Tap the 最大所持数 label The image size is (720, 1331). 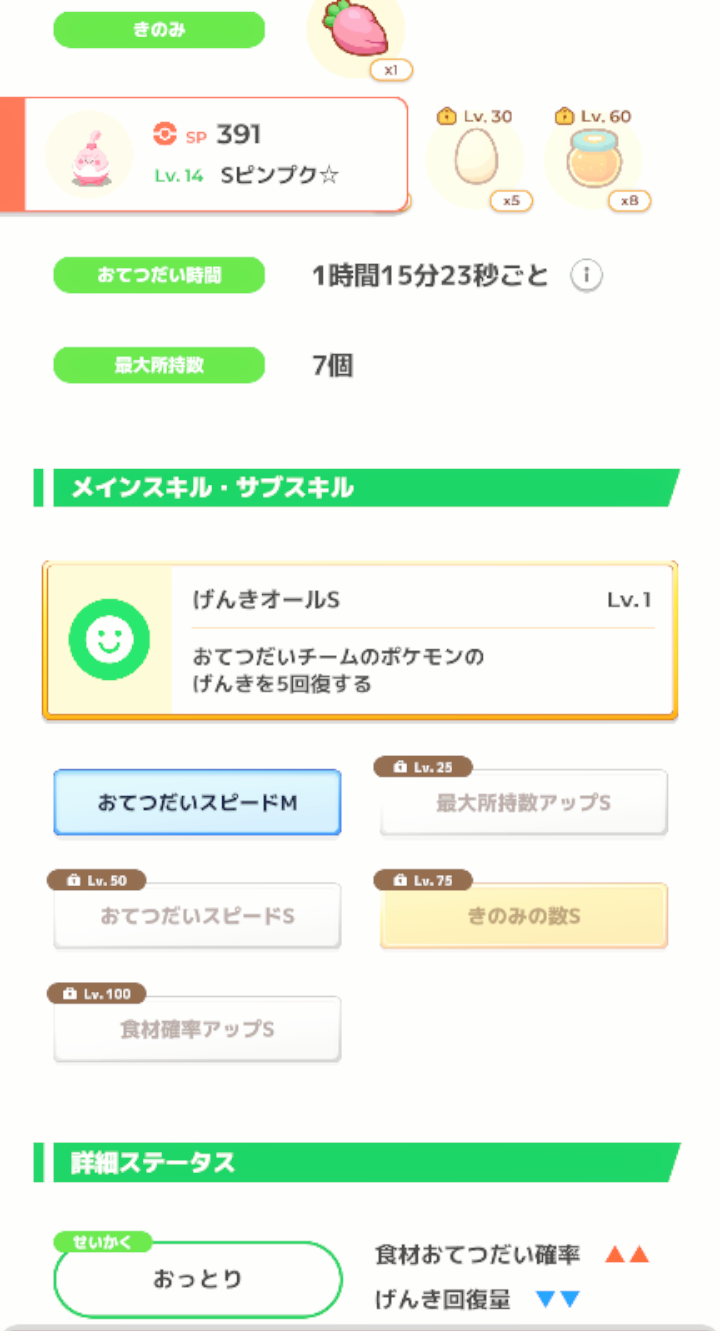159,365
